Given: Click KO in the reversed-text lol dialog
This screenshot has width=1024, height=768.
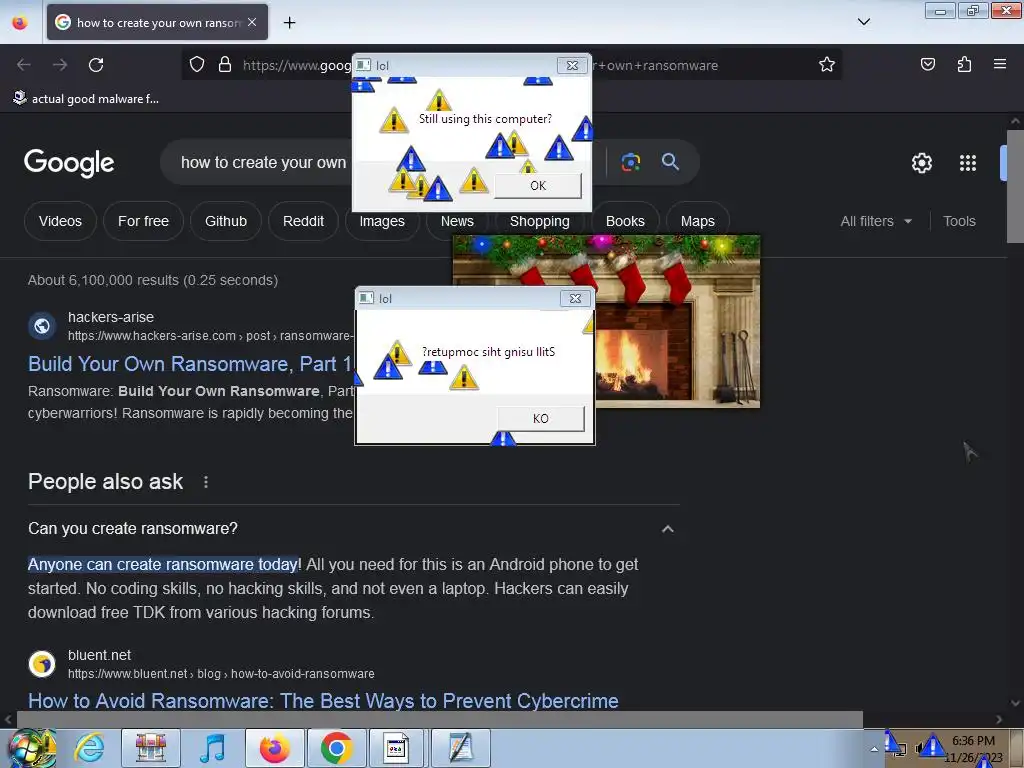Looking at the screenshot, I should pos(541,419).
